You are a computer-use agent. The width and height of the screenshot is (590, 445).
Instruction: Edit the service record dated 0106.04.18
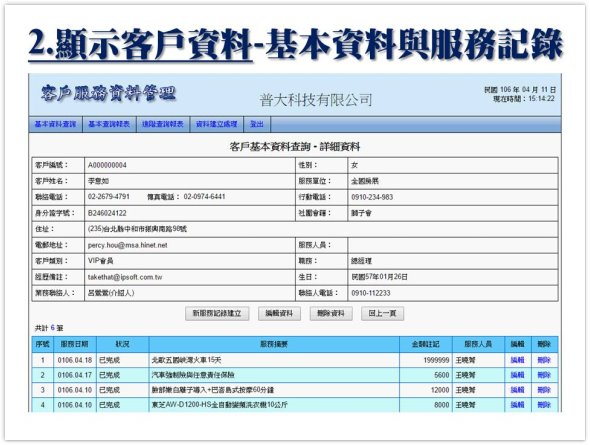tap(517, 360)
